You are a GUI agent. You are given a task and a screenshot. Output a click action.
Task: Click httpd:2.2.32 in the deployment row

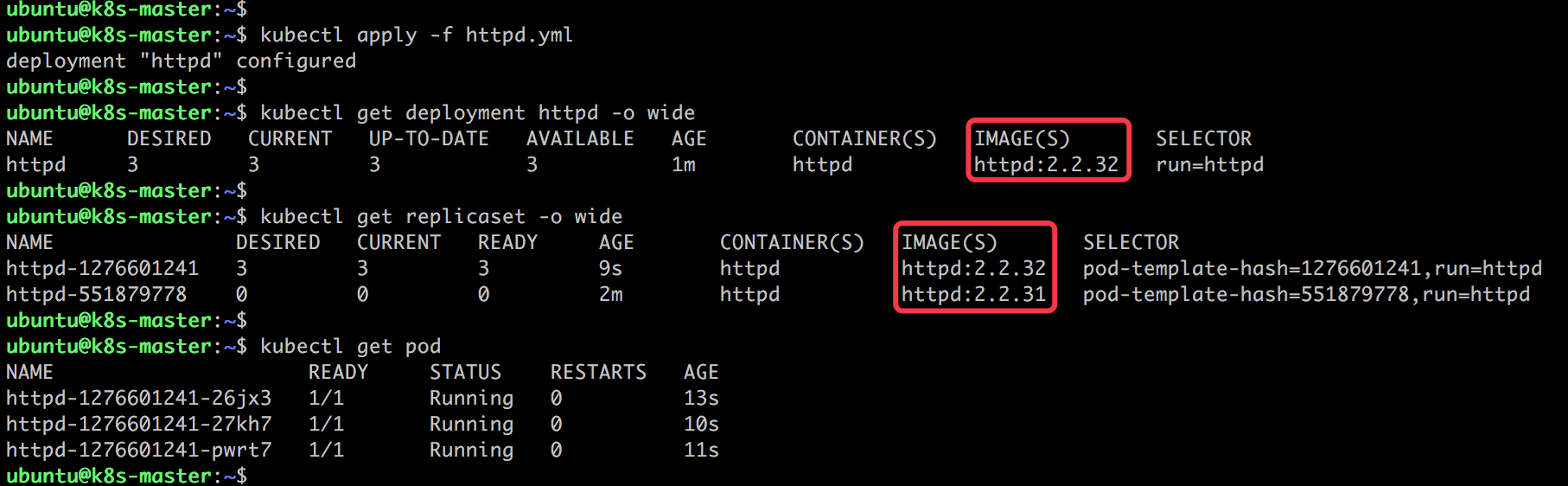1046,165
